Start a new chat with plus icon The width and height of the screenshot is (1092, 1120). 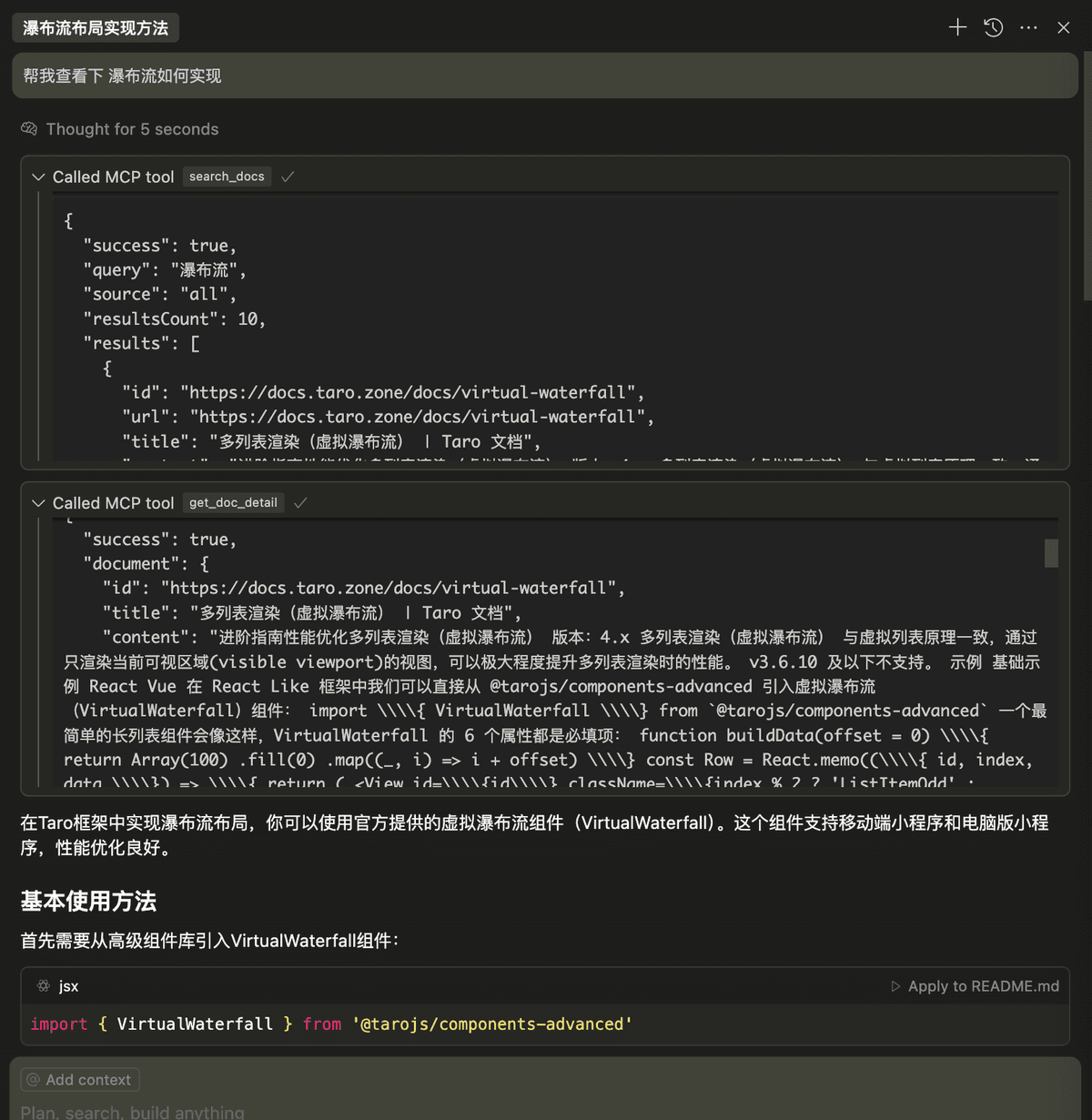click(957, 27)
